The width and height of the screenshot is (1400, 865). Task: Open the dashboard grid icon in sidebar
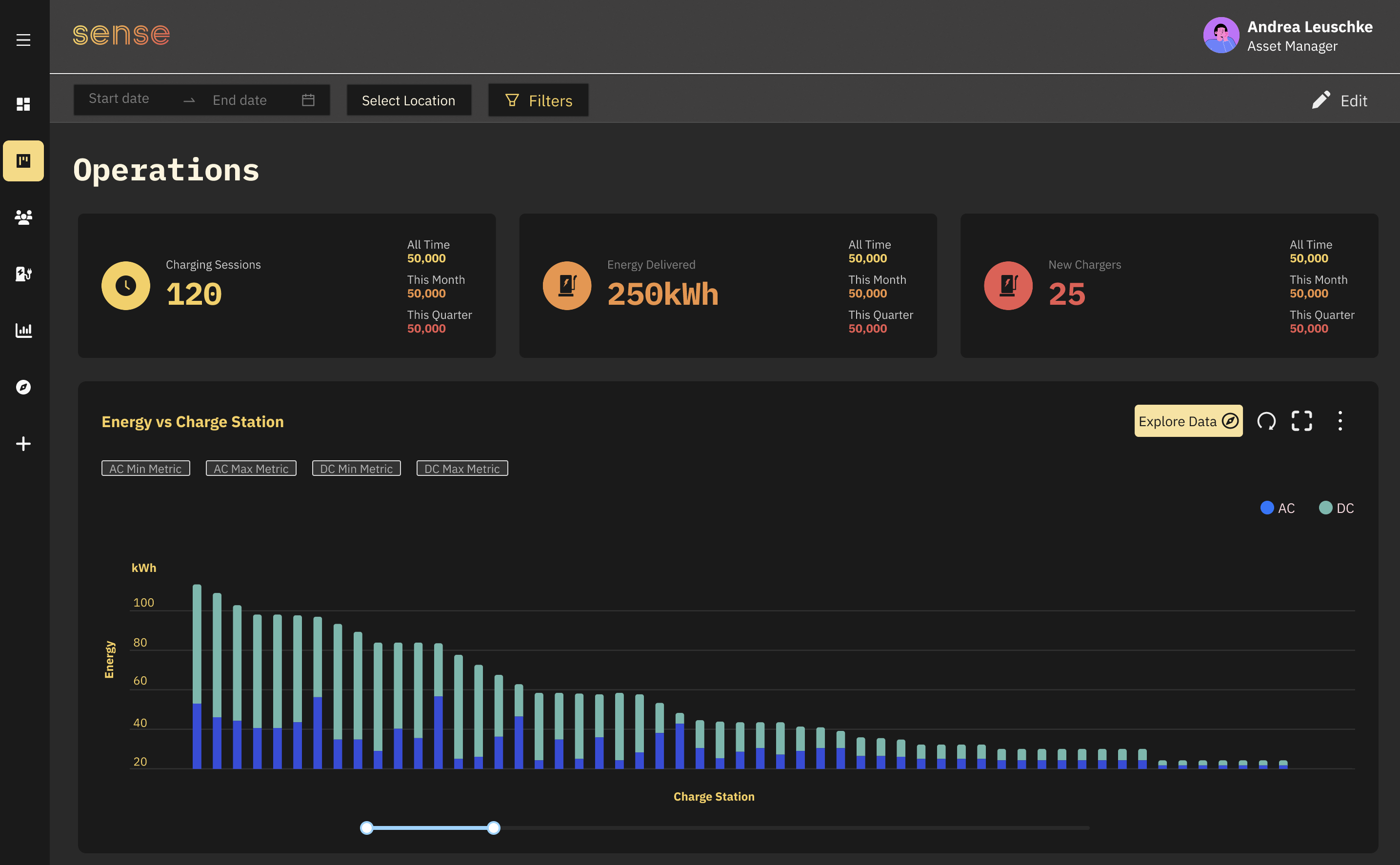tap(23, 104)
